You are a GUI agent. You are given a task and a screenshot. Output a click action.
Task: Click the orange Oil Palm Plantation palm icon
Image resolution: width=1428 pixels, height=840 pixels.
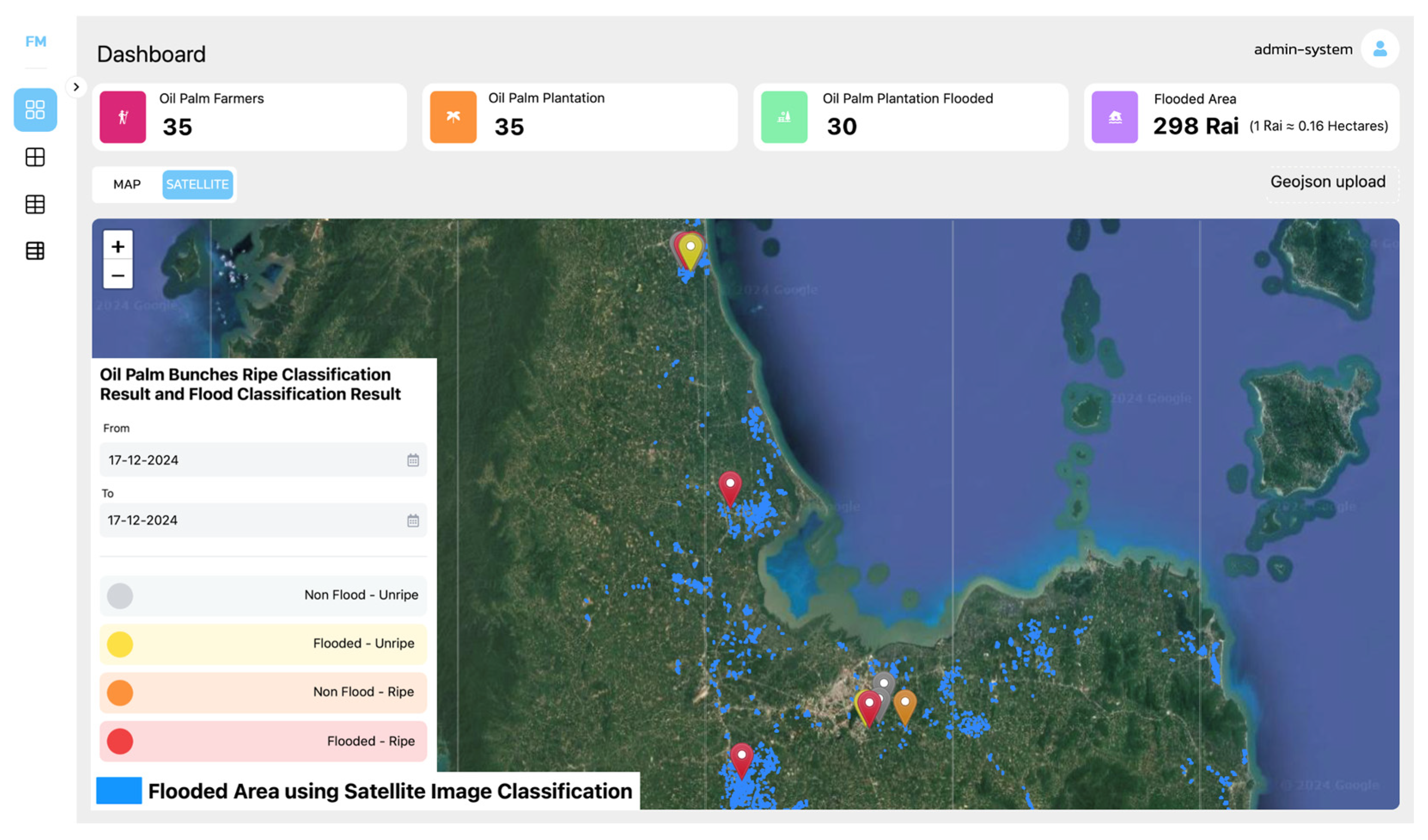click(x=453, y=117)
